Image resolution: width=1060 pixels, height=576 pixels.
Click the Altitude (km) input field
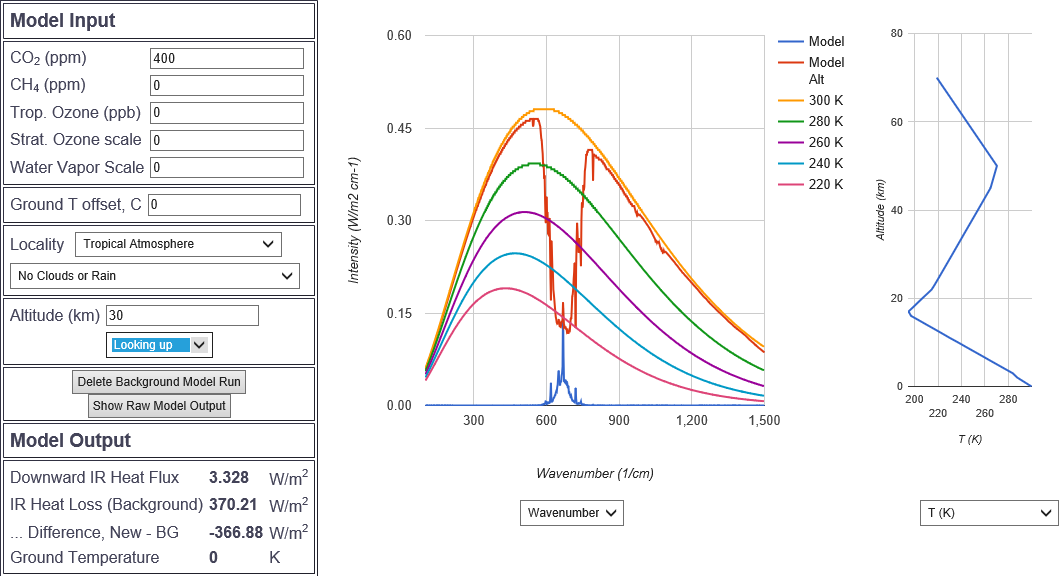tap(182, 316)
